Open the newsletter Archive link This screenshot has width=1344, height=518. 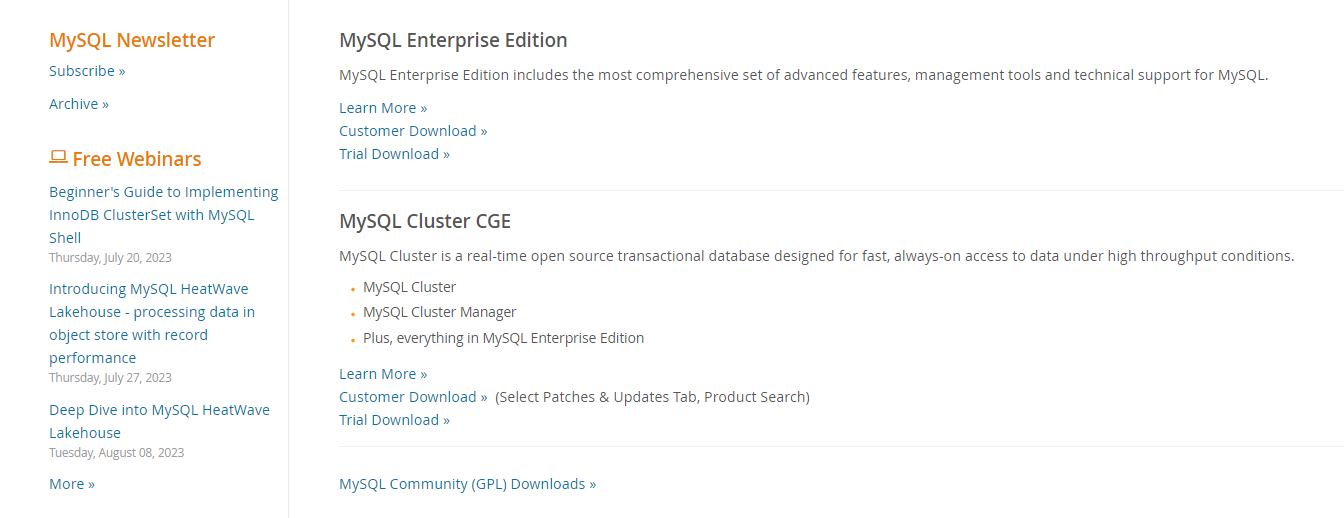[x=79, y=104]
